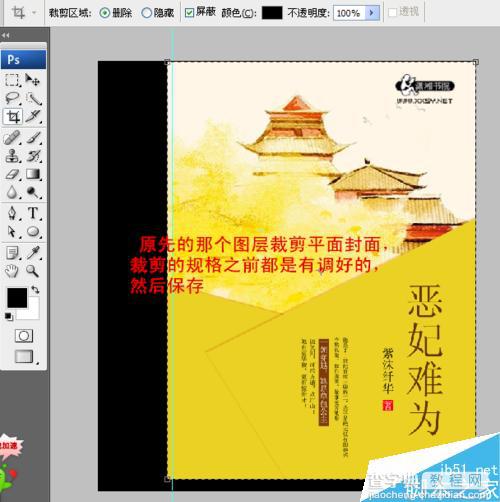Change the screen mode
500x502 pixels.
[24, 356]
